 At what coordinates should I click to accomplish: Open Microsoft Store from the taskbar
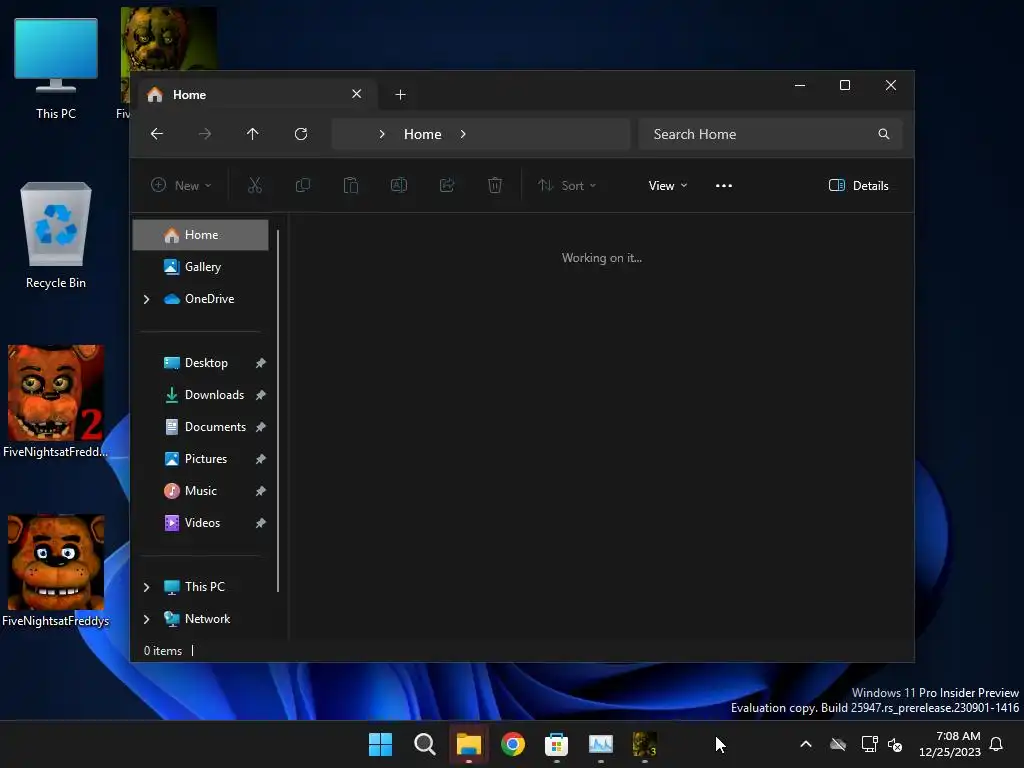(x=556, y=744)
